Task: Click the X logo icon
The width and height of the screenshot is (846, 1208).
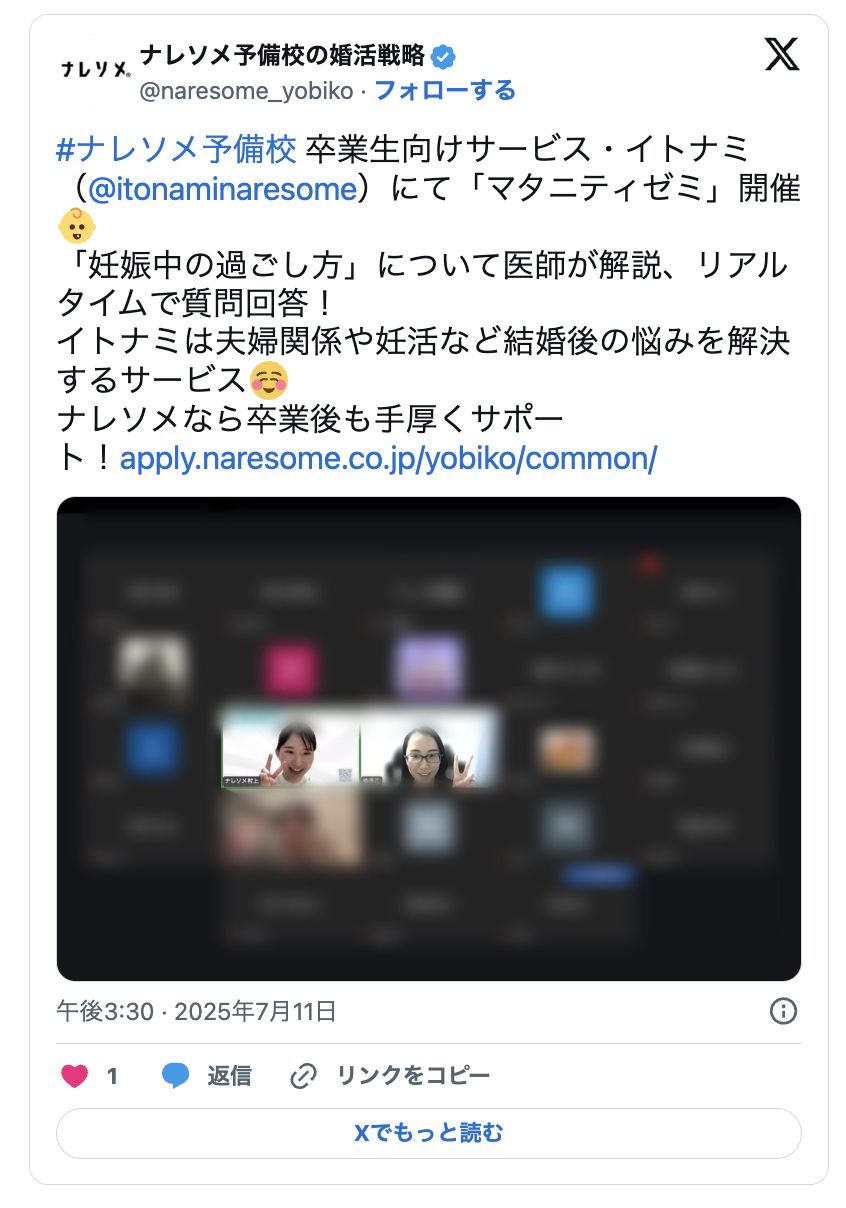Action: tap(782, 54)
